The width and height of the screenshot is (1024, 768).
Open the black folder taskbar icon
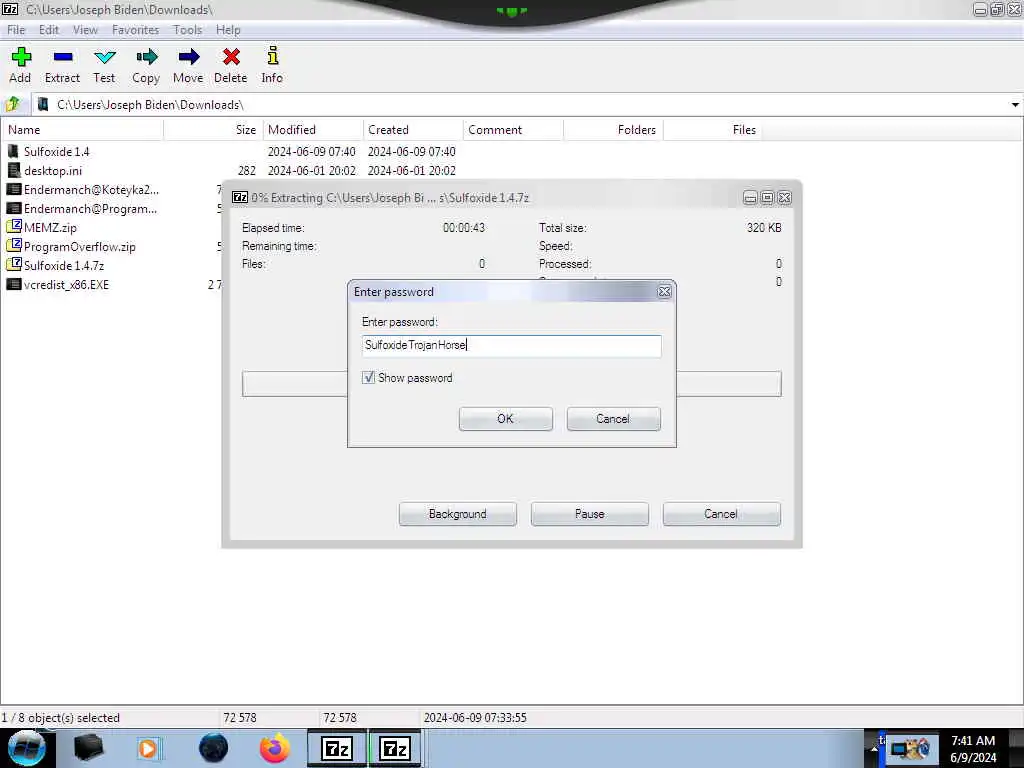tap(89, 748)
